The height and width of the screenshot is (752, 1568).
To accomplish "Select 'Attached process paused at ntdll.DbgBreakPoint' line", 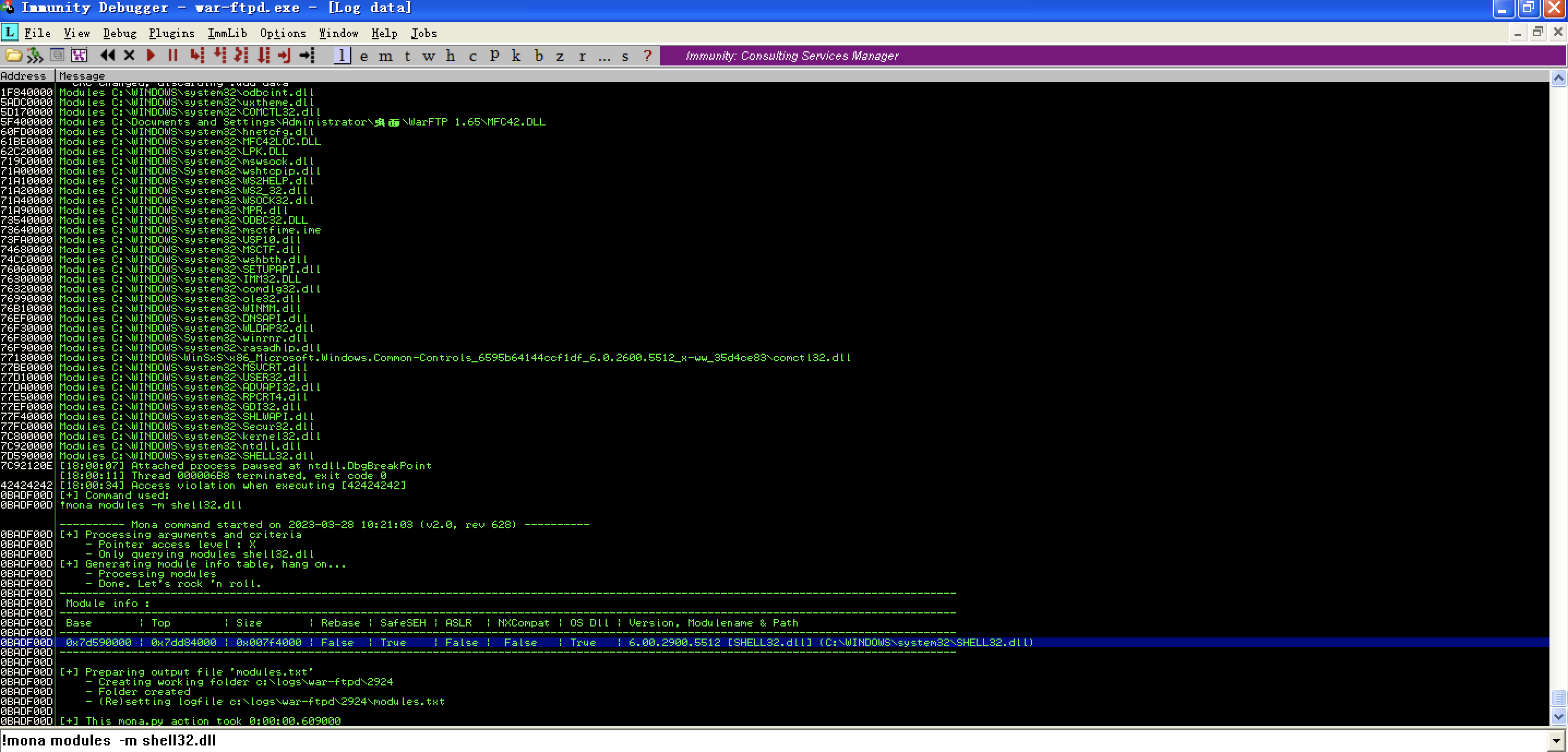I will pos(246,466).
